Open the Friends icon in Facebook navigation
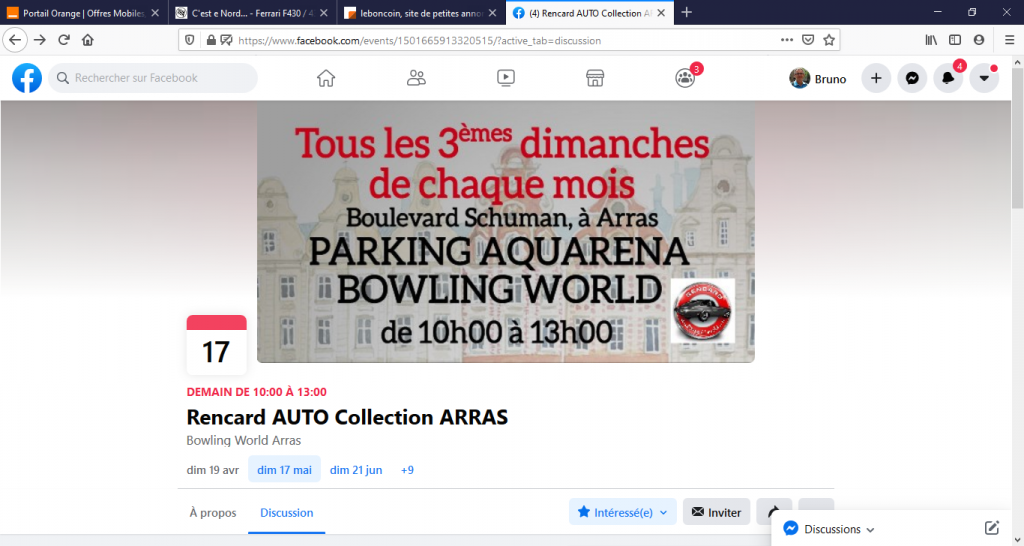Viewport: 1024px width, 546px height. (416, 78)
